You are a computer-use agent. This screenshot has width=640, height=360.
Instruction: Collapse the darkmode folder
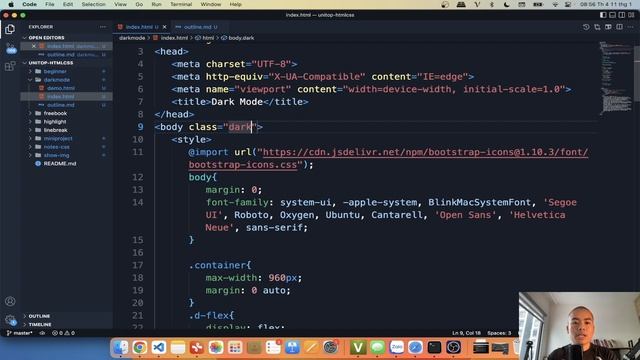point(57,80)
